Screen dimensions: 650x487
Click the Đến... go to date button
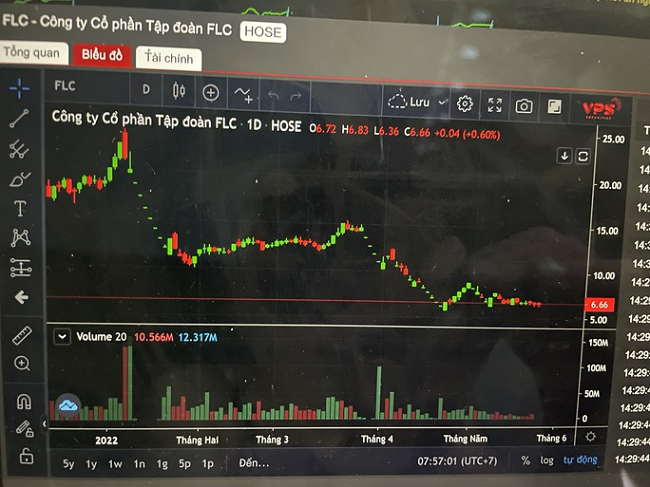pos(254,463)
